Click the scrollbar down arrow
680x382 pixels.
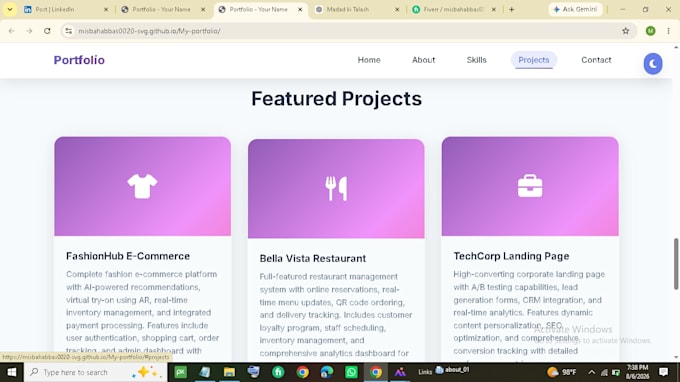(x=676, y=357)
